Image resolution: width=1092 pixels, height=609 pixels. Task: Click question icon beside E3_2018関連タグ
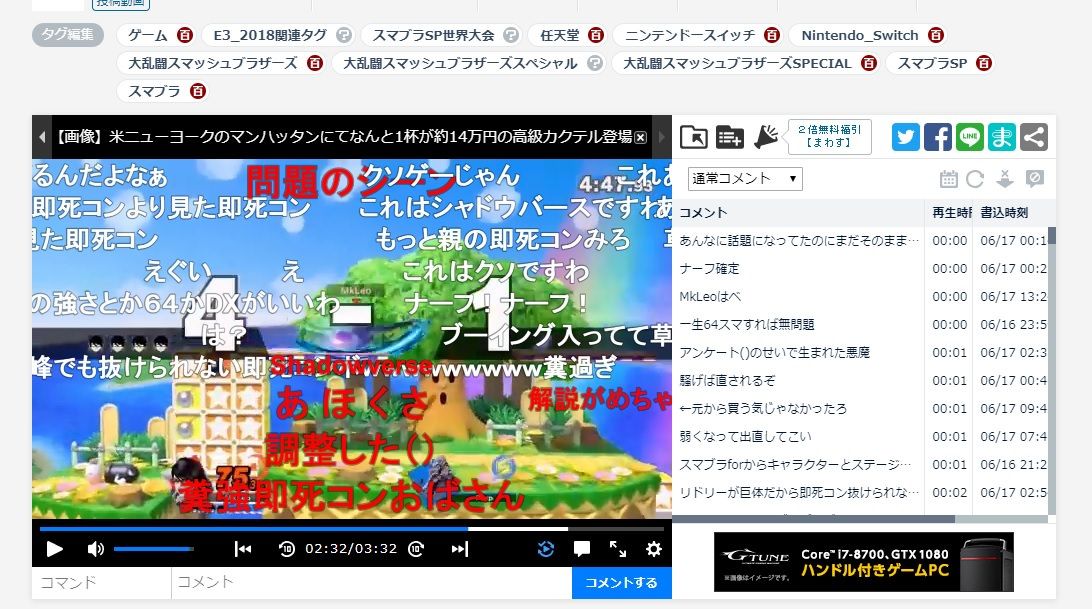pyautogui.click(x=343, y=35)
